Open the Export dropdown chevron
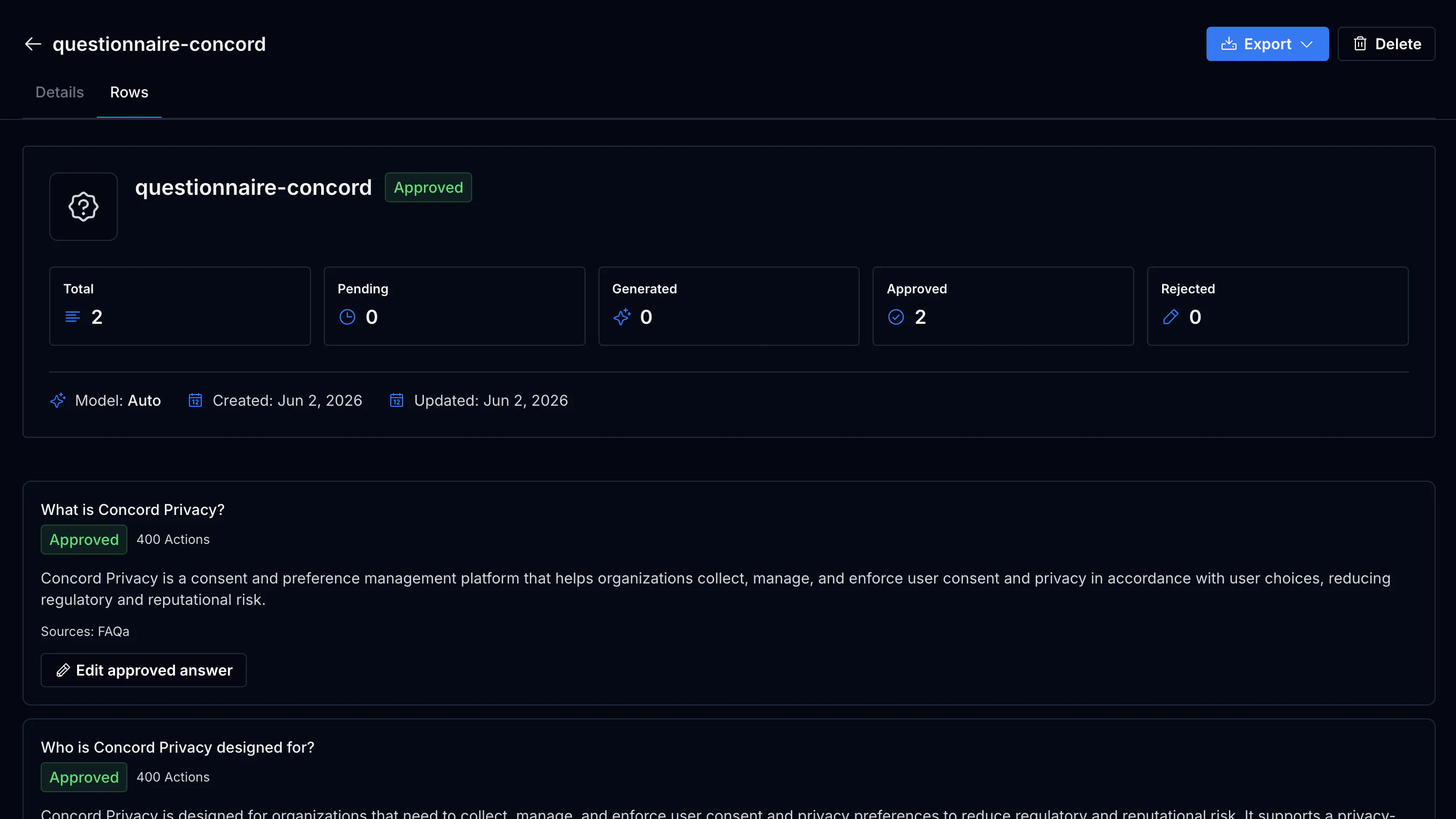Screen dimensions: 1456x819 tap(1307, 44)
